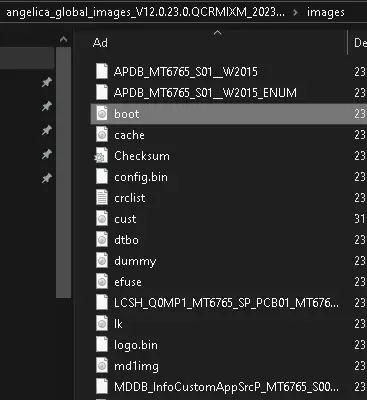
Task: Select the lk file name
Action: 118,324
